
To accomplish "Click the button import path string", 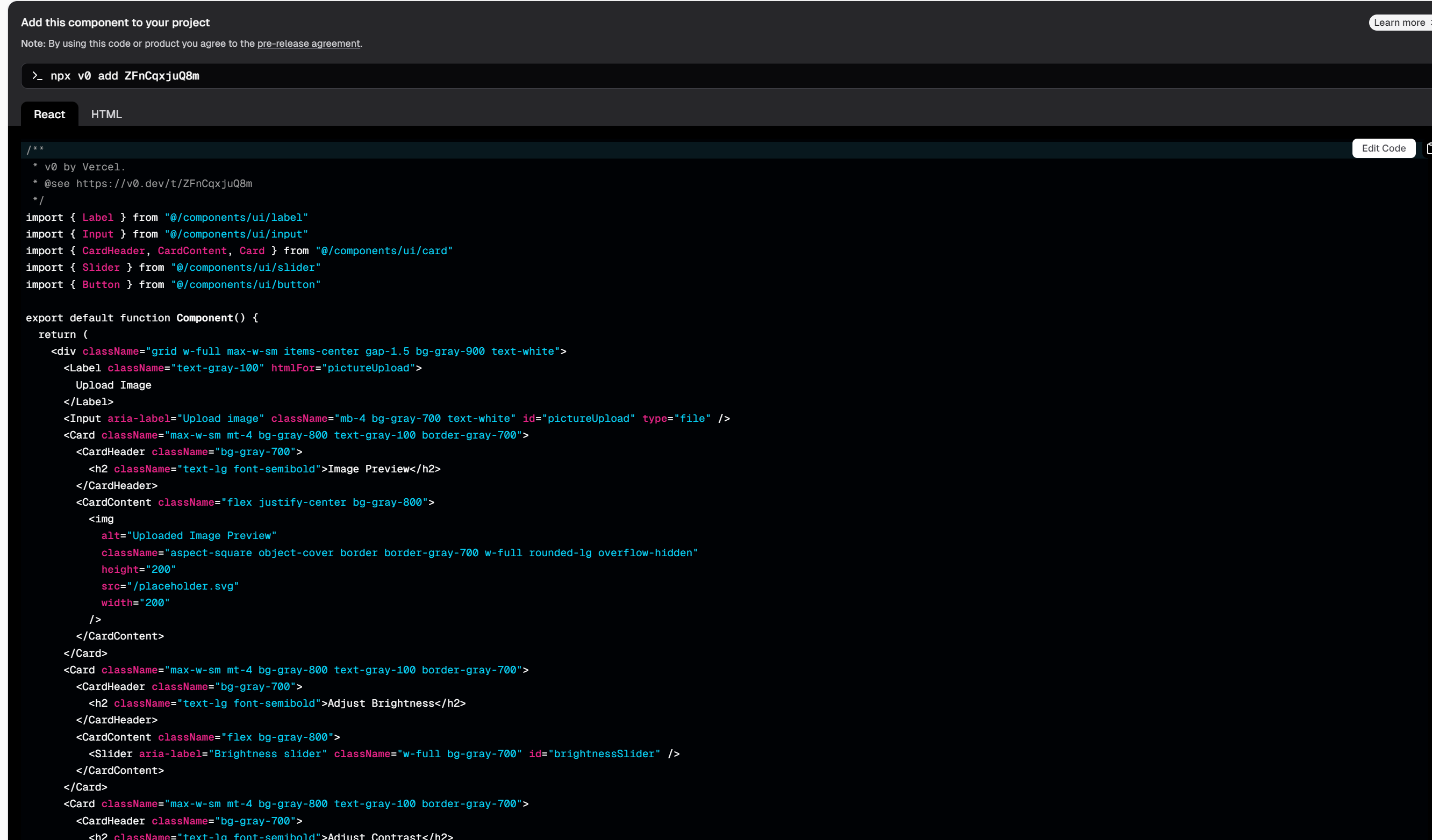I will [x=246, y=284].
